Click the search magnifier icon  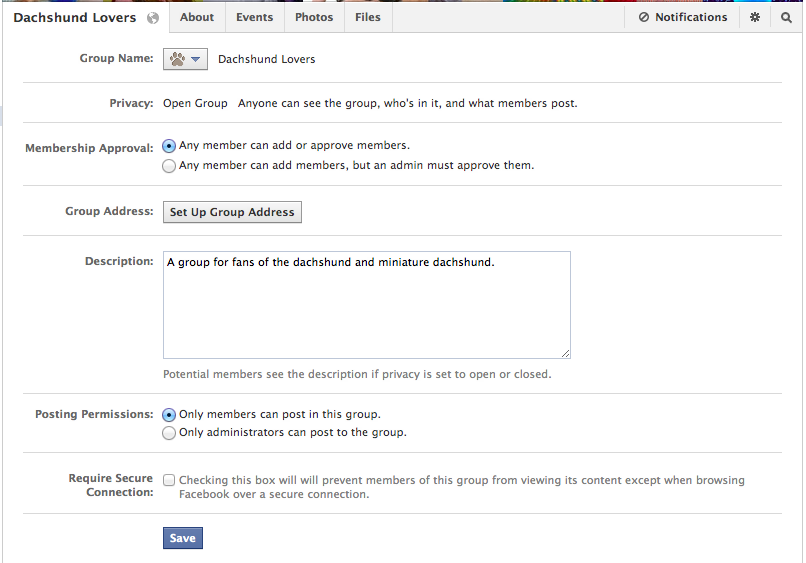coord(786,17)
